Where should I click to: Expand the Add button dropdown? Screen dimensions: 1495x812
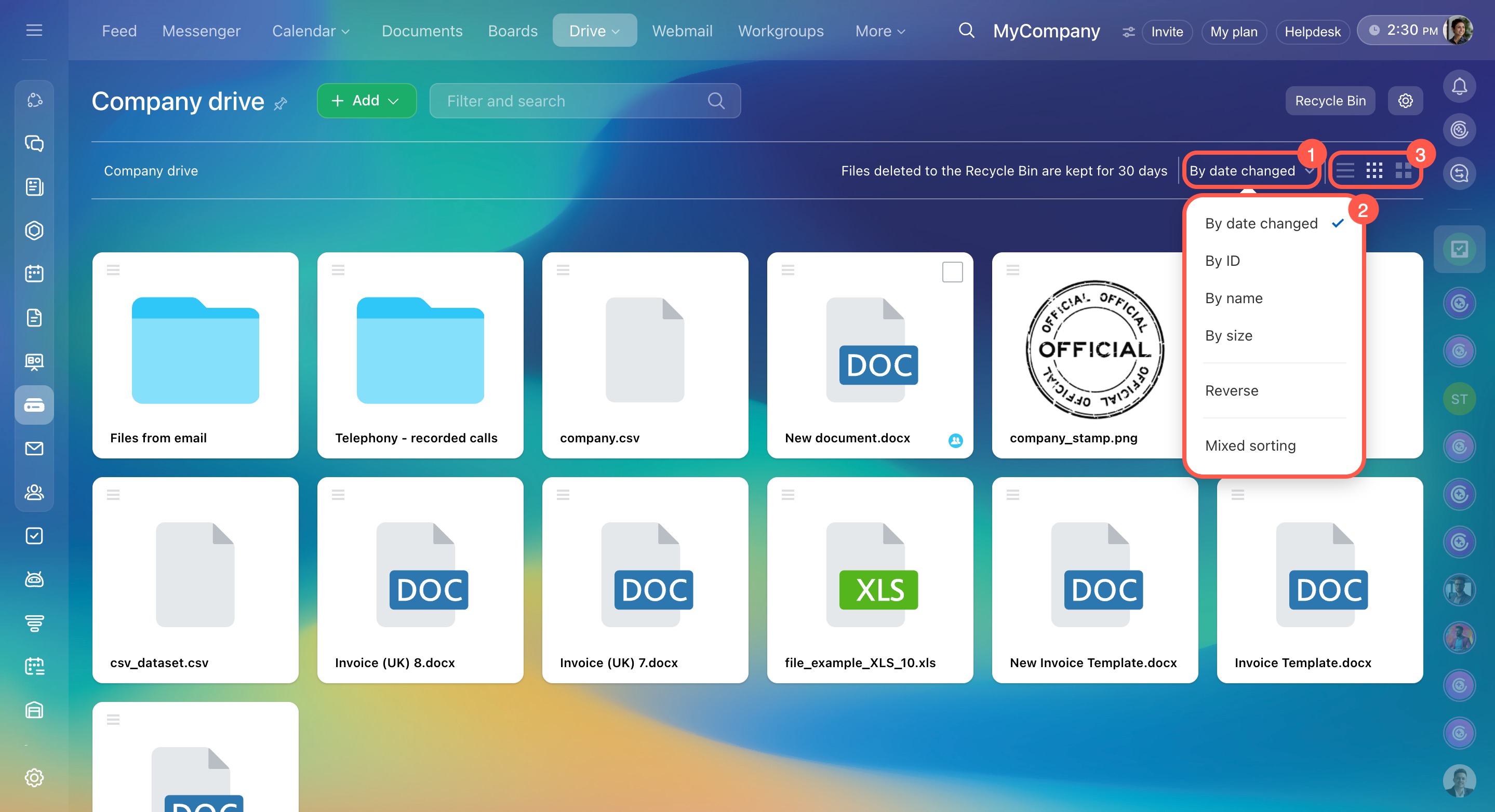click(x=393, y=101)
